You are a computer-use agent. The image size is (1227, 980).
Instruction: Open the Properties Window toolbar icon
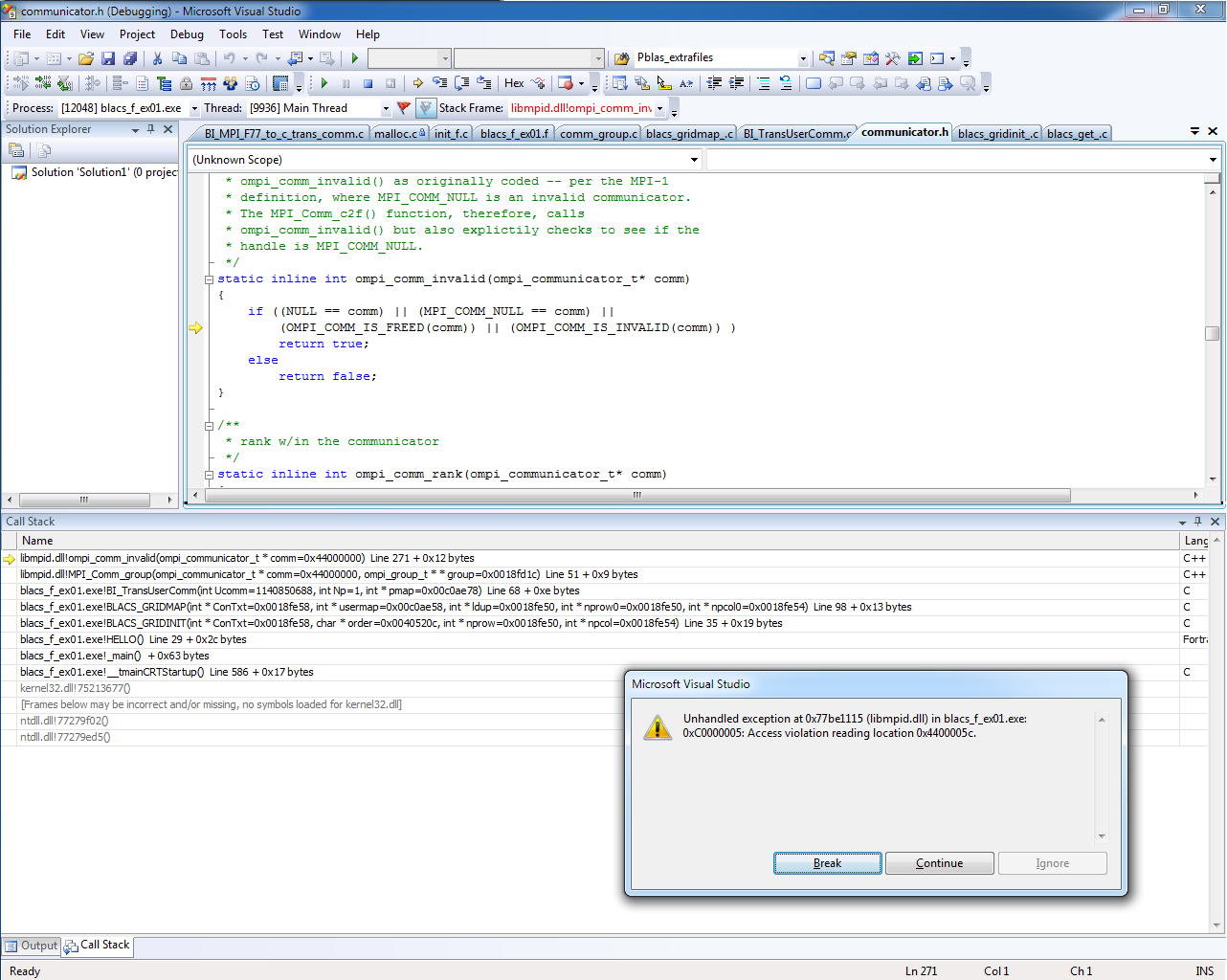(849, 58)
